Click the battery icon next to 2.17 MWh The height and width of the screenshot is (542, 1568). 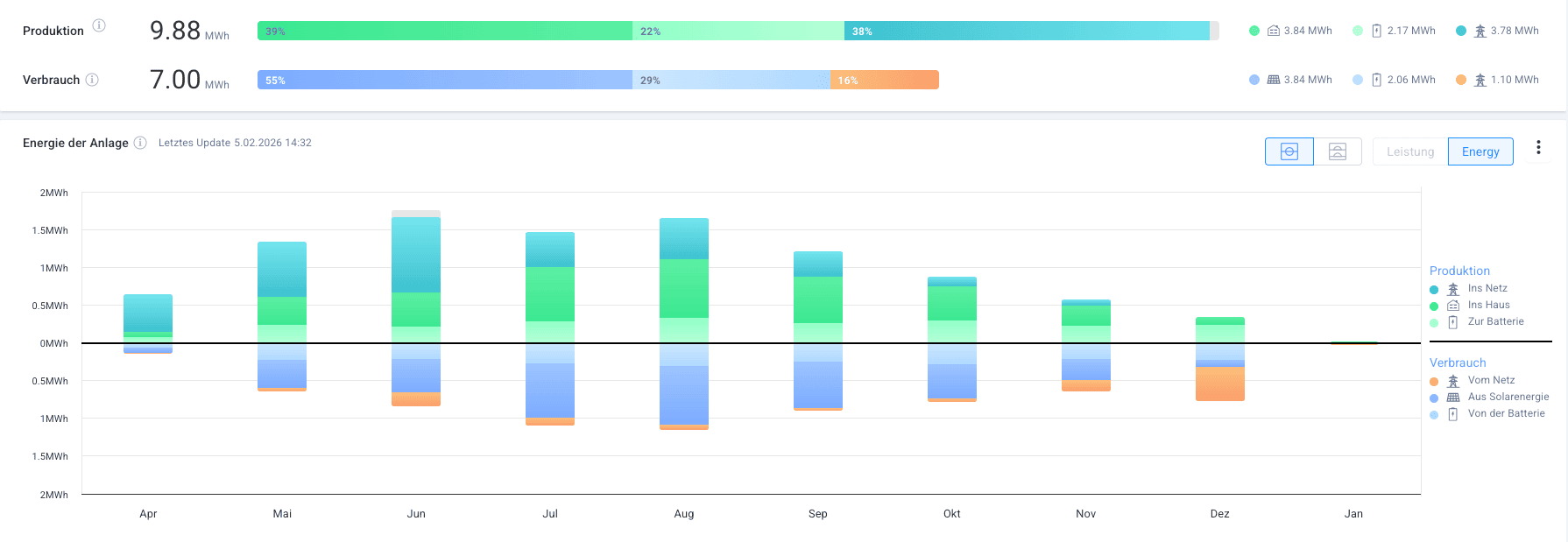pyautogui.click(x=1376, y=31)
